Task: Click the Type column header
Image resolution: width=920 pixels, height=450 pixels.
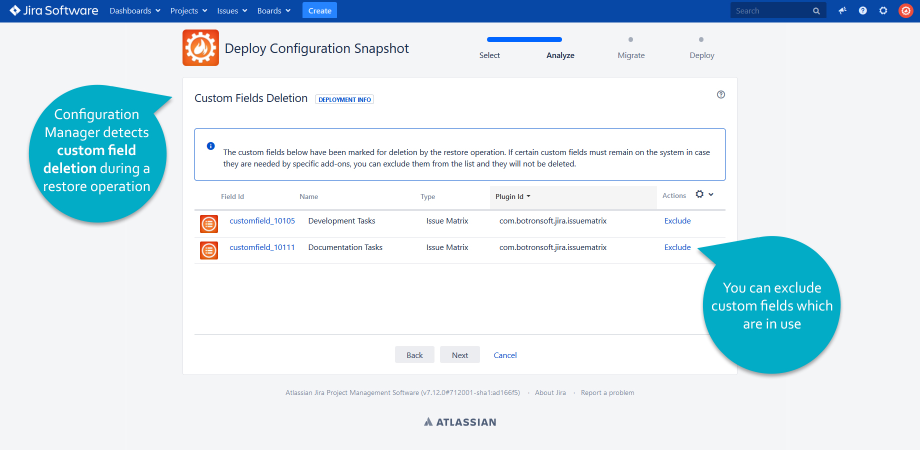Action: click(x=428, y=197)
